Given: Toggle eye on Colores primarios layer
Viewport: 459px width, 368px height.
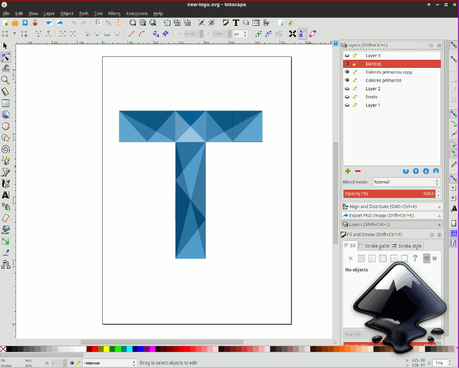Looking at the screenshot, I should tap(347, 80).
